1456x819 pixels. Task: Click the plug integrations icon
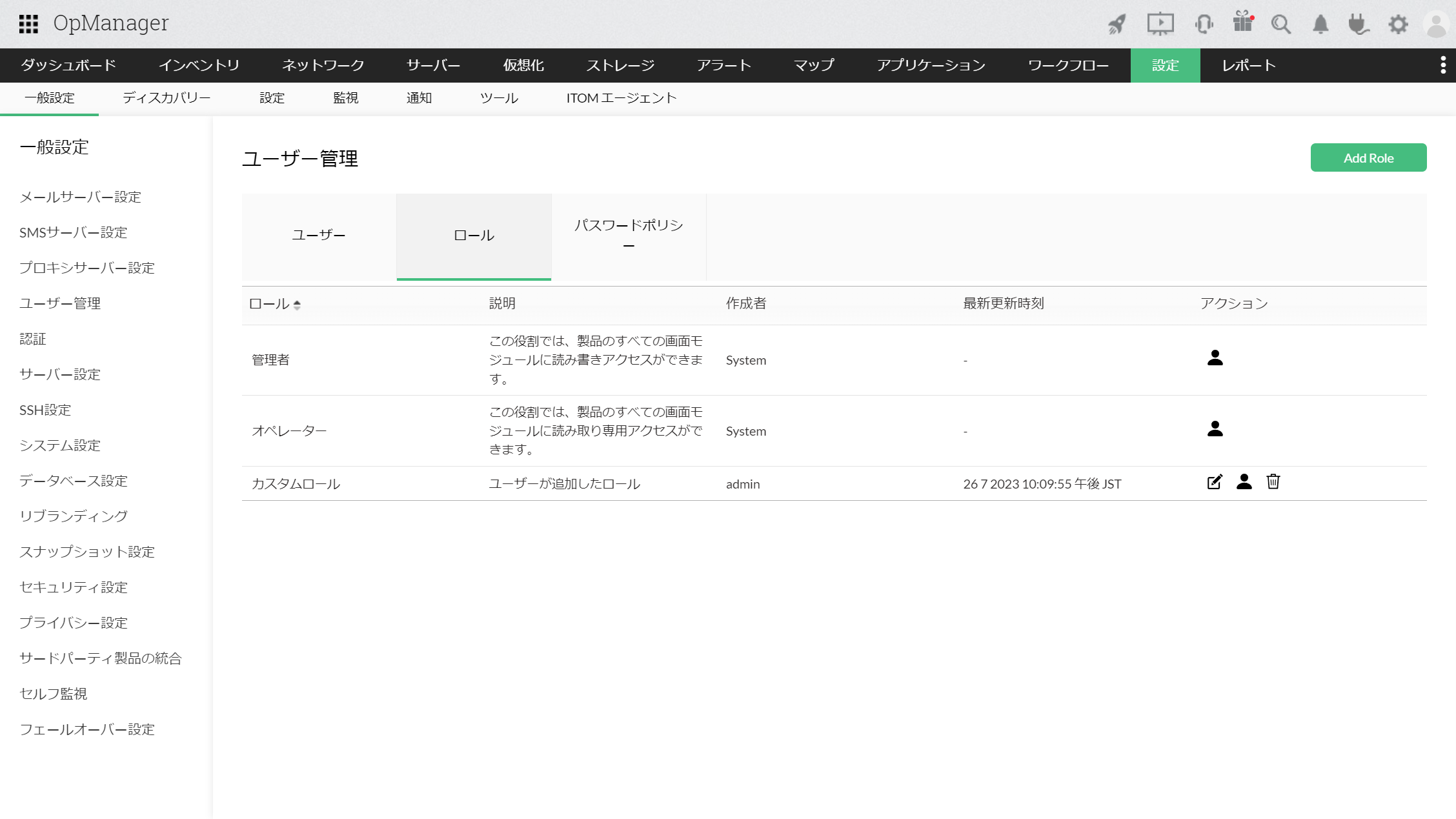[x=1359, y=25]
